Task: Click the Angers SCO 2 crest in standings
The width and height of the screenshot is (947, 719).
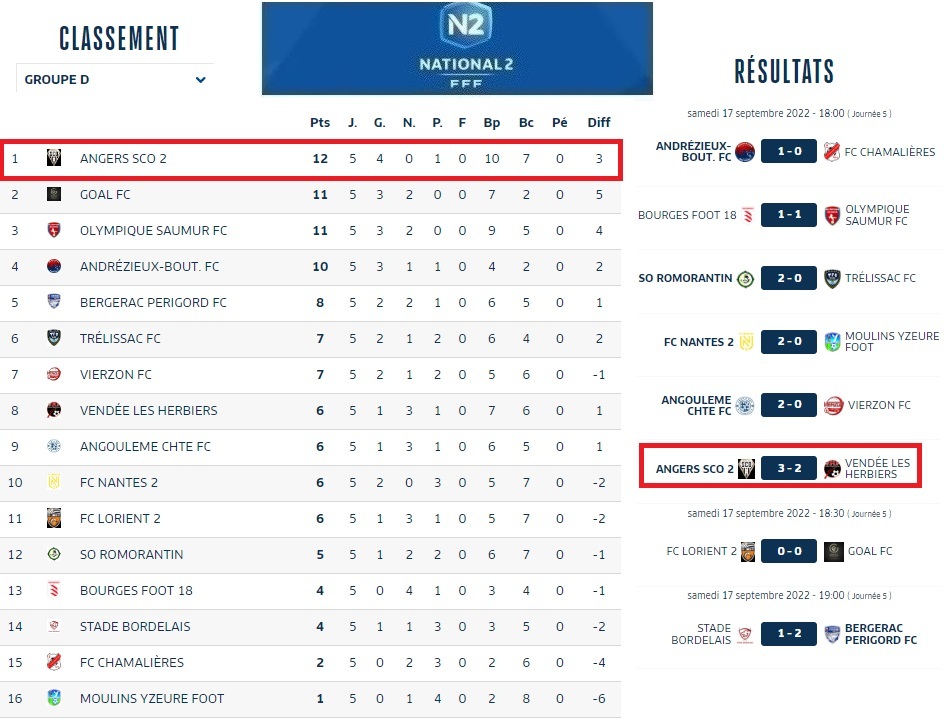Action: (x=54, y=158)
